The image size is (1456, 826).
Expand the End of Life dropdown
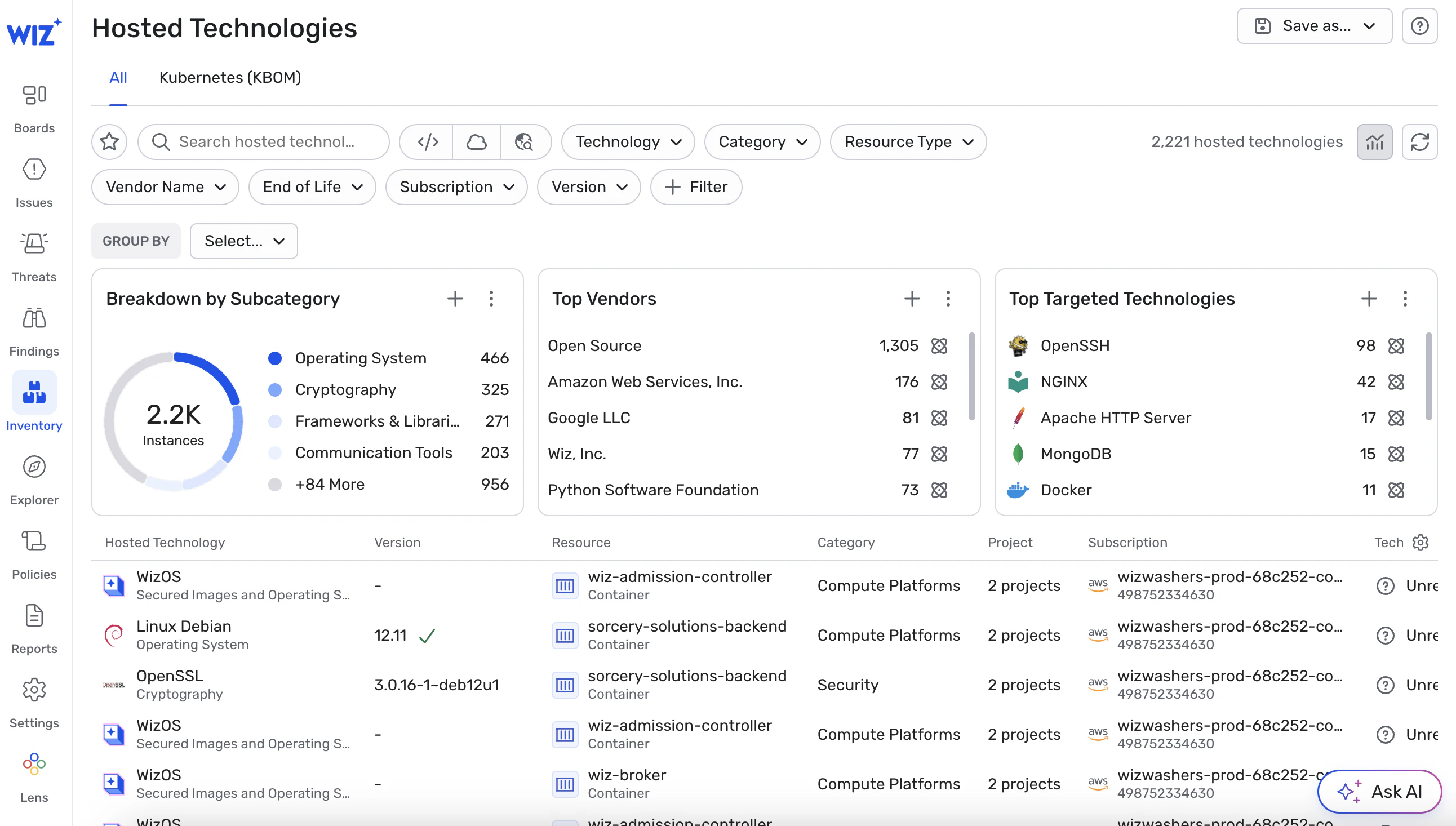click(x=312, y=187)
